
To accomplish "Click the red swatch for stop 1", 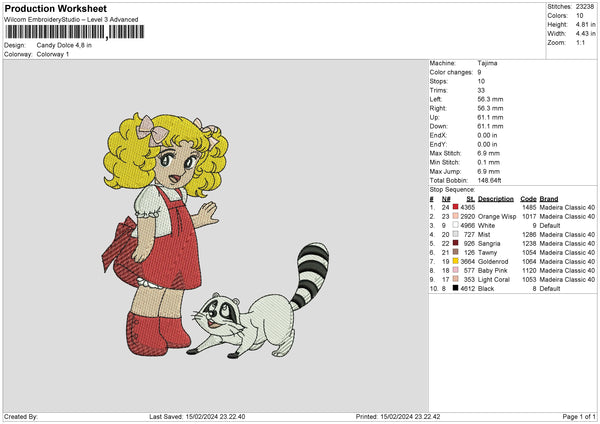I will point(455,207).
